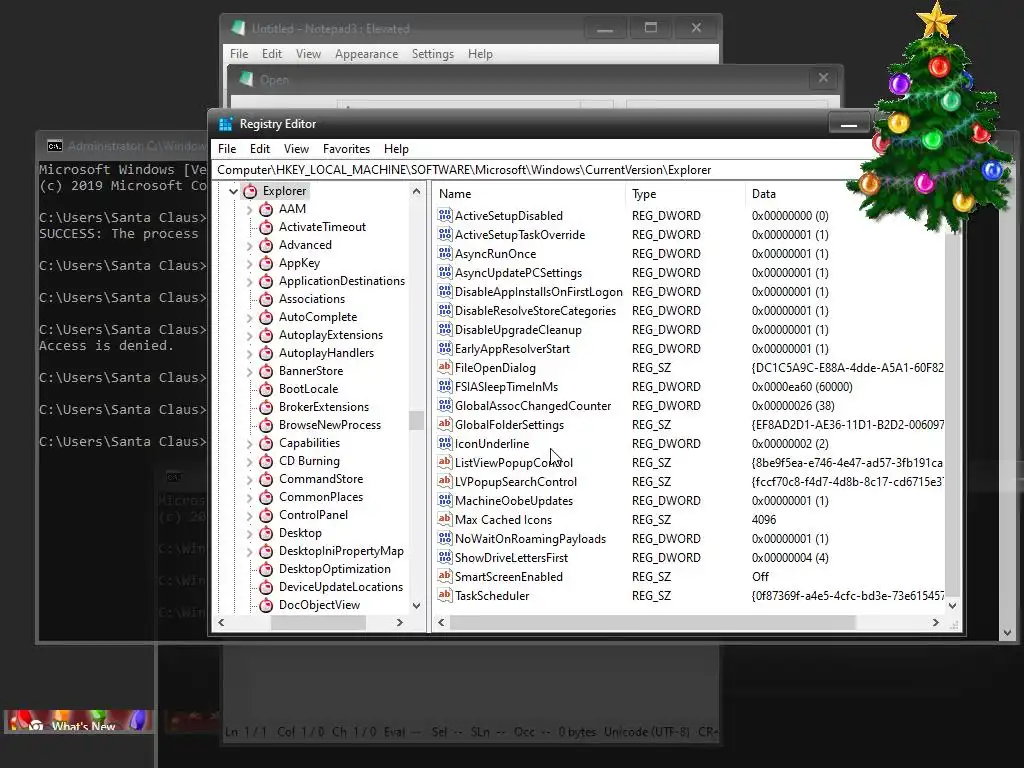Select the GlobalAssocChangedCounter value
Viewport: 1024px width, 768px height.
tap(533, 406)
